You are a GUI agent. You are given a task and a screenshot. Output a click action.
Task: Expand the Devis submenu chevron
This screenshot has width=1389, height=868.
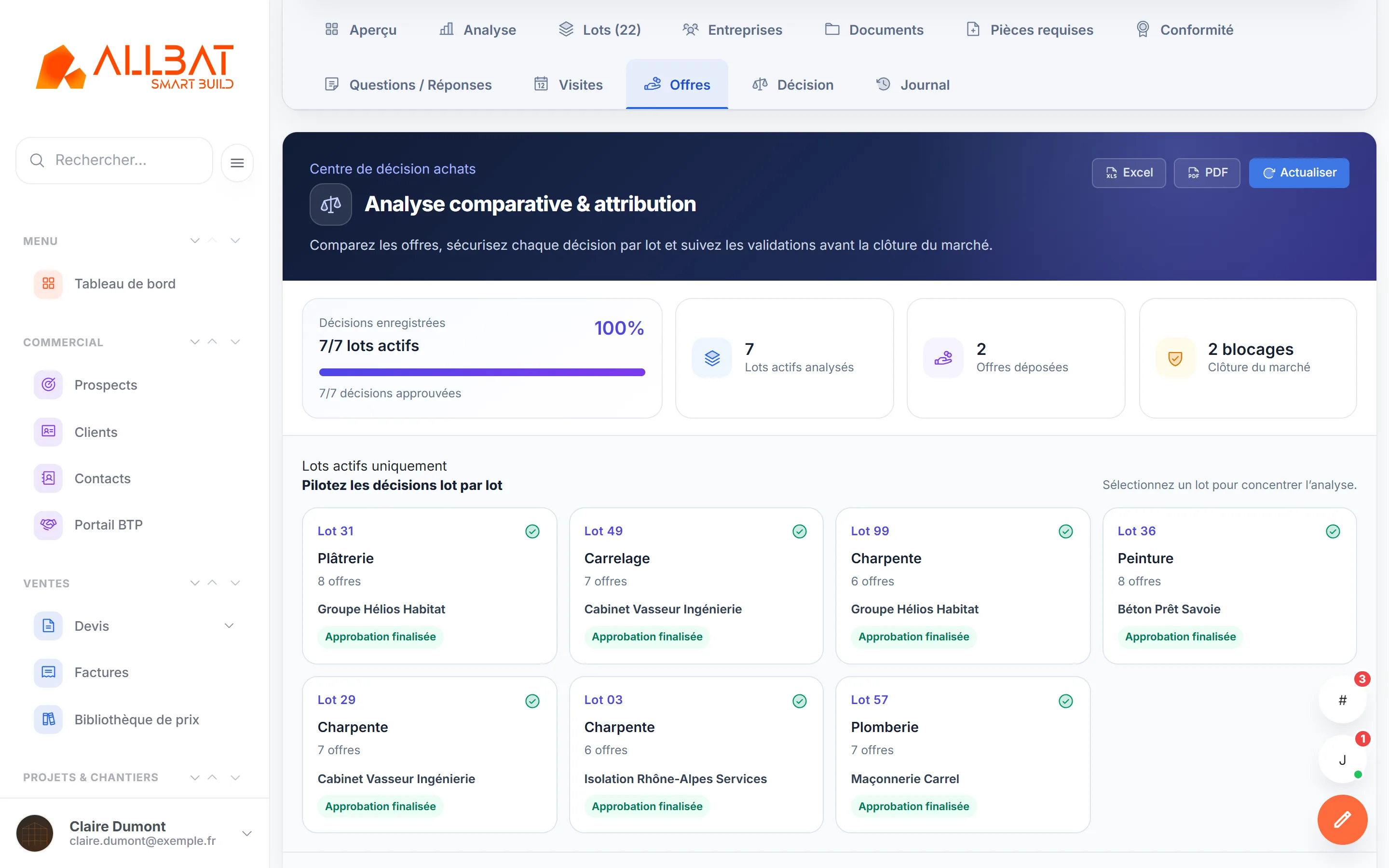229,626
